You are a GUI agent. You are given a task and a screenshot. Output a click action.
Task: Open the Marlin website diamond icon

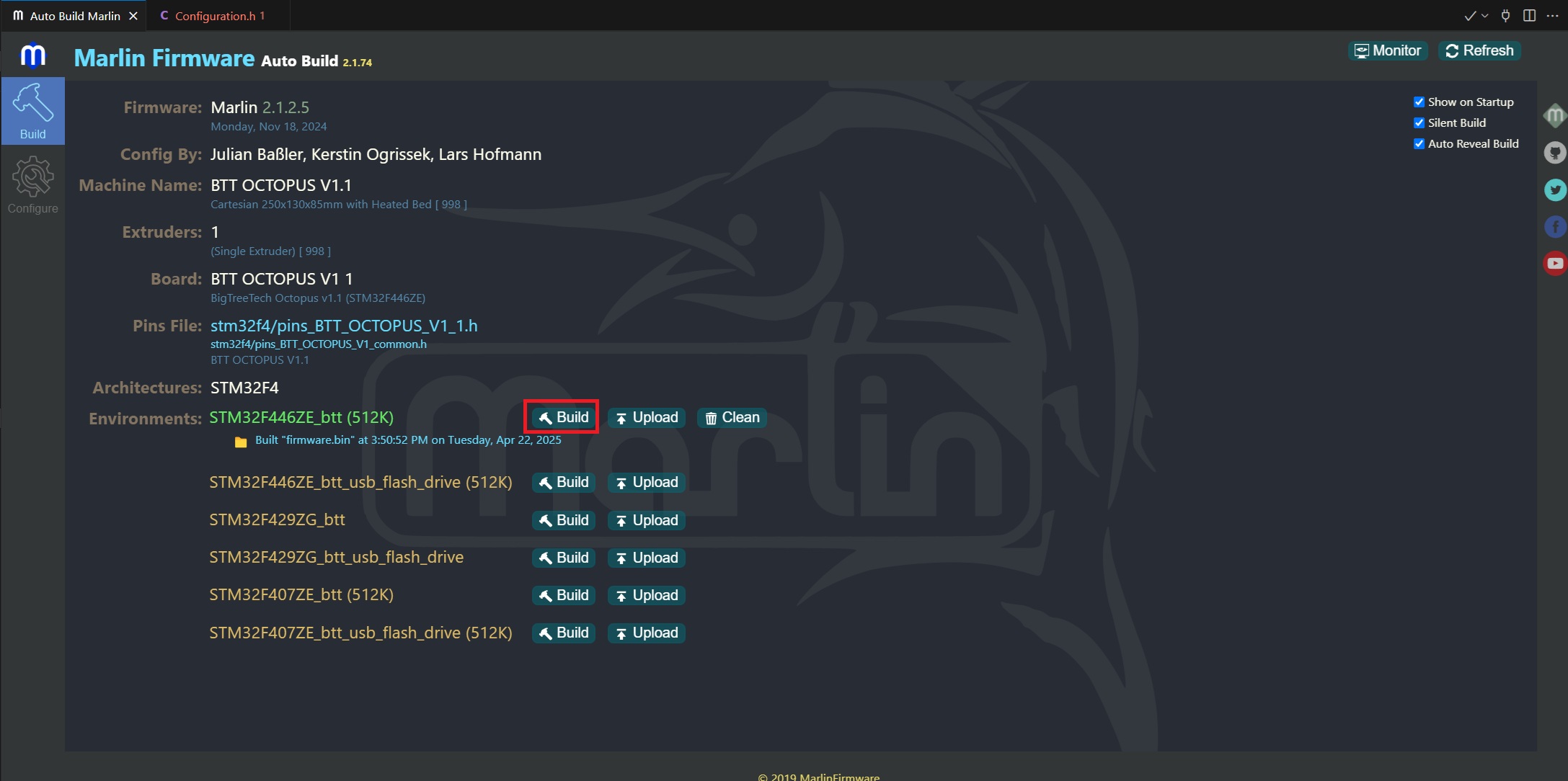(x=1555, y=115)
